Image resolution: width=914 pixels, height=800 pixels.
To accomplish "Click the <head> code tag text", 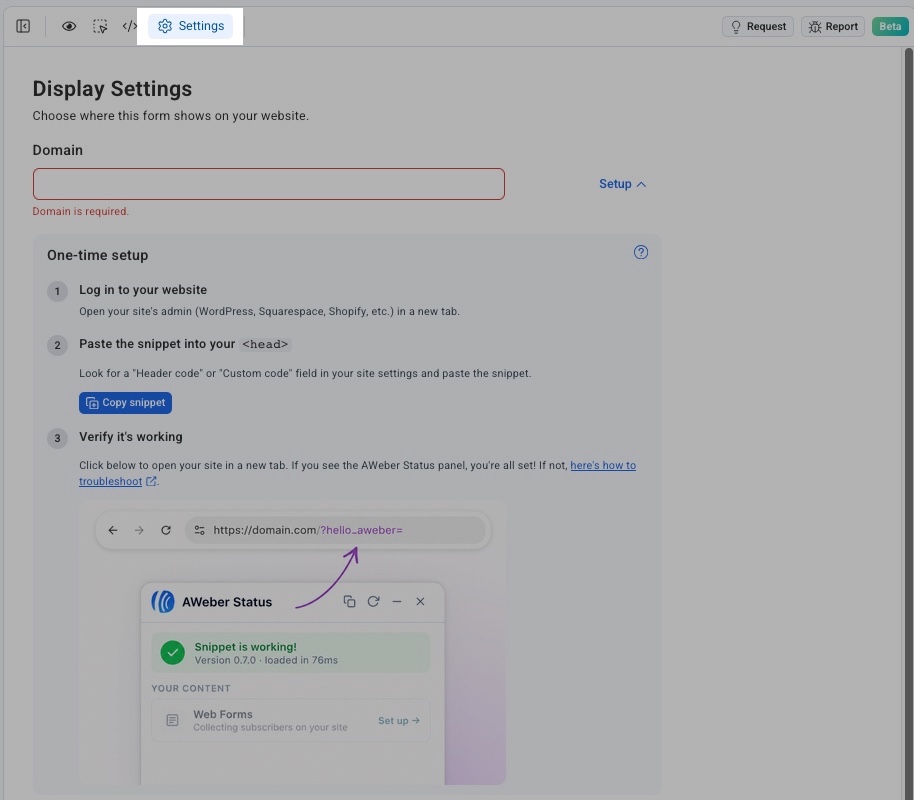I will tap(265, 345).
